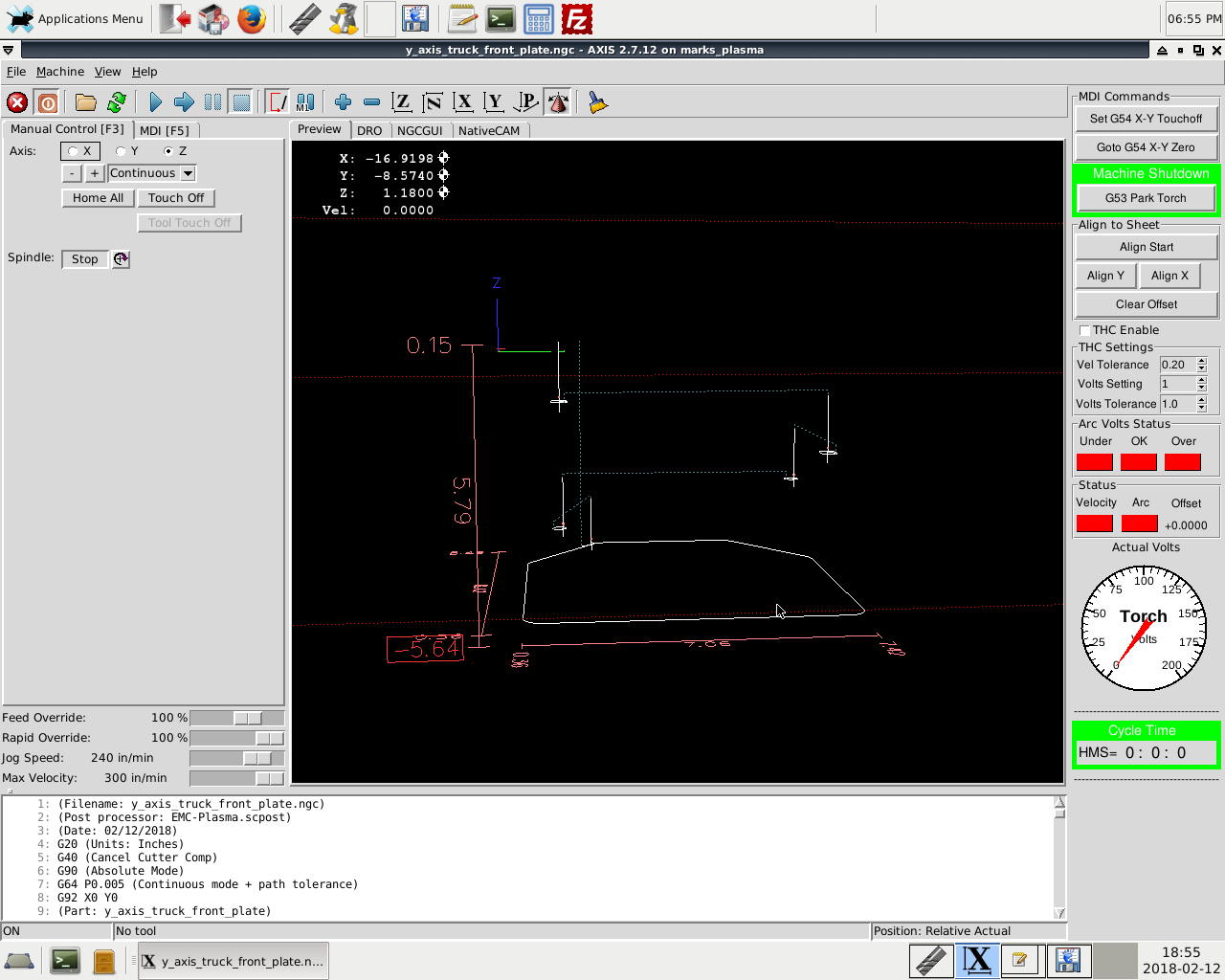Toggle the Emergency Stop button
Screen dimensions: 1225x980
pos(17,102)
